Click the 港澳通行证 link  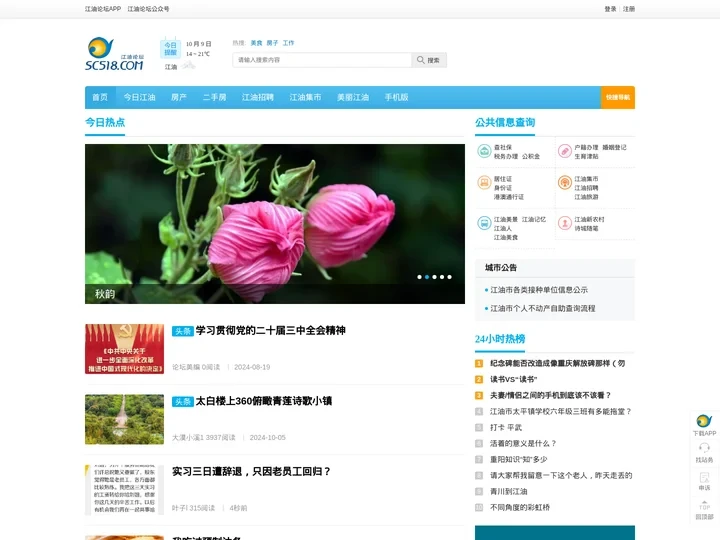coord(509,197)
